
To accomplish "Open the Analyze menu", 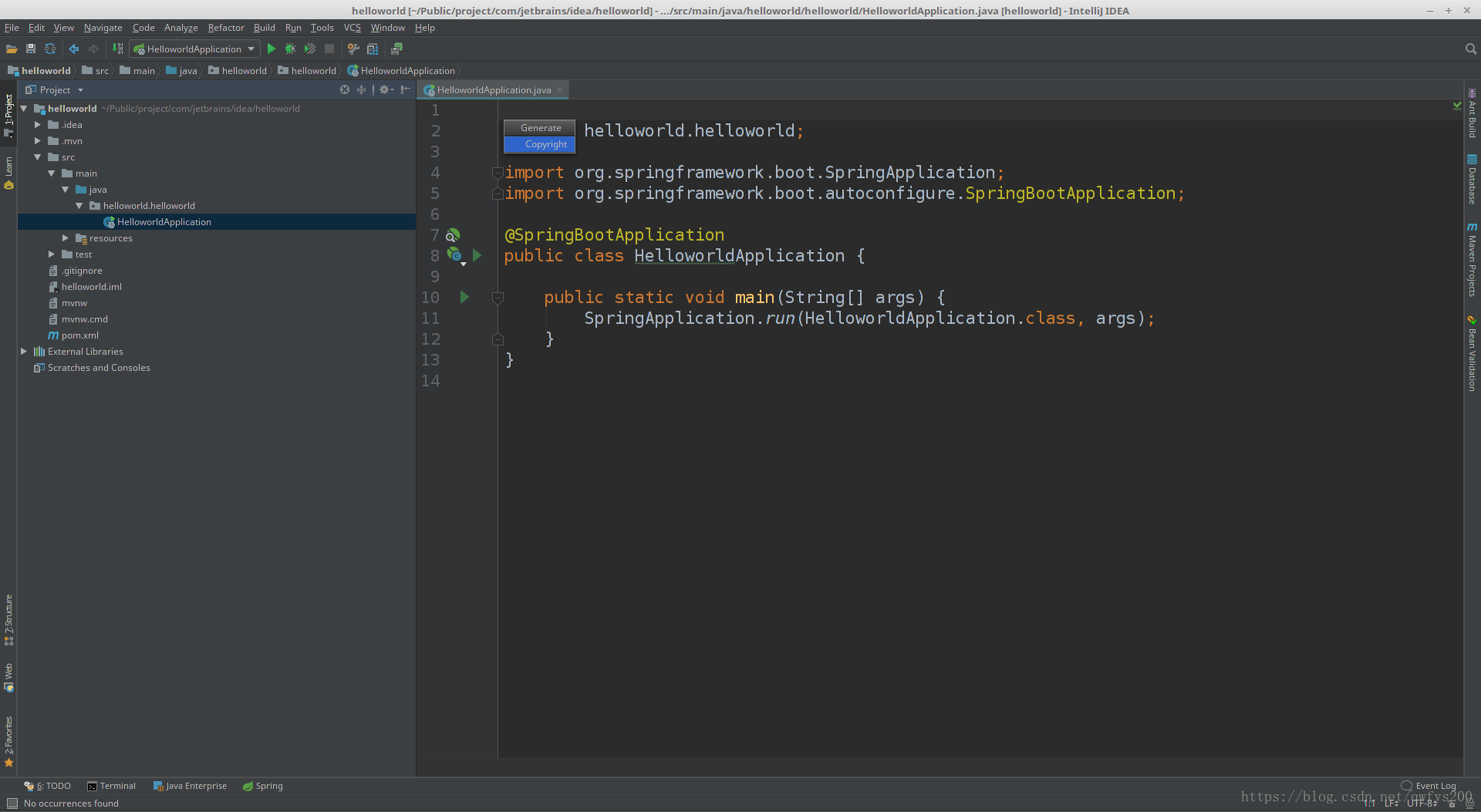I will (x=180, y=28).
